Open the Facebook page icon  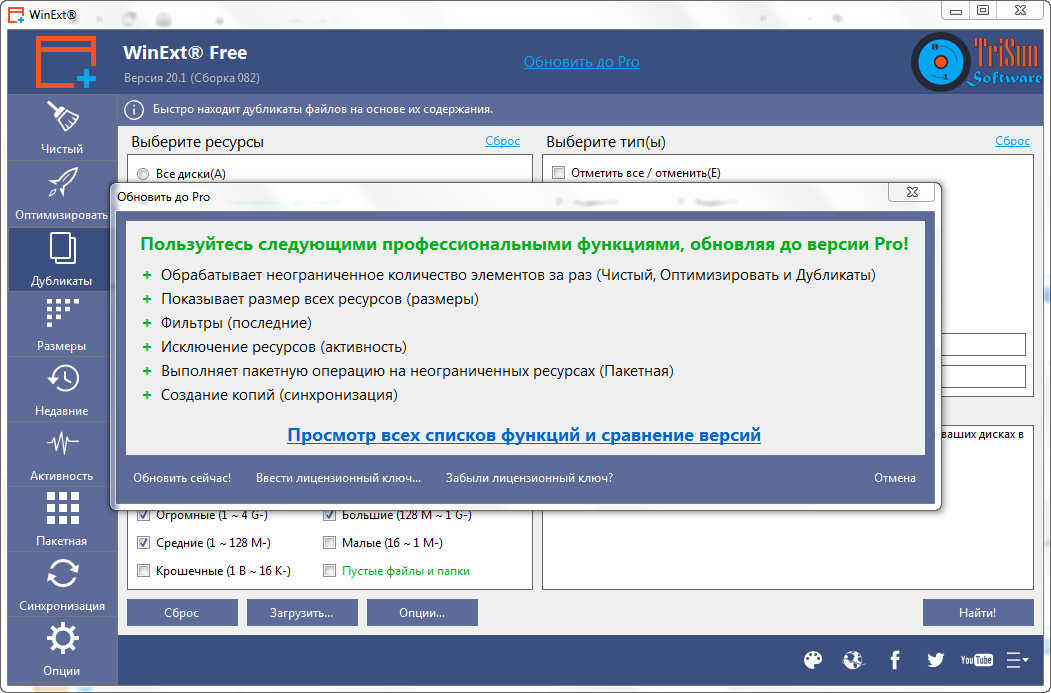pyautogui.click(x=895, y=660)
